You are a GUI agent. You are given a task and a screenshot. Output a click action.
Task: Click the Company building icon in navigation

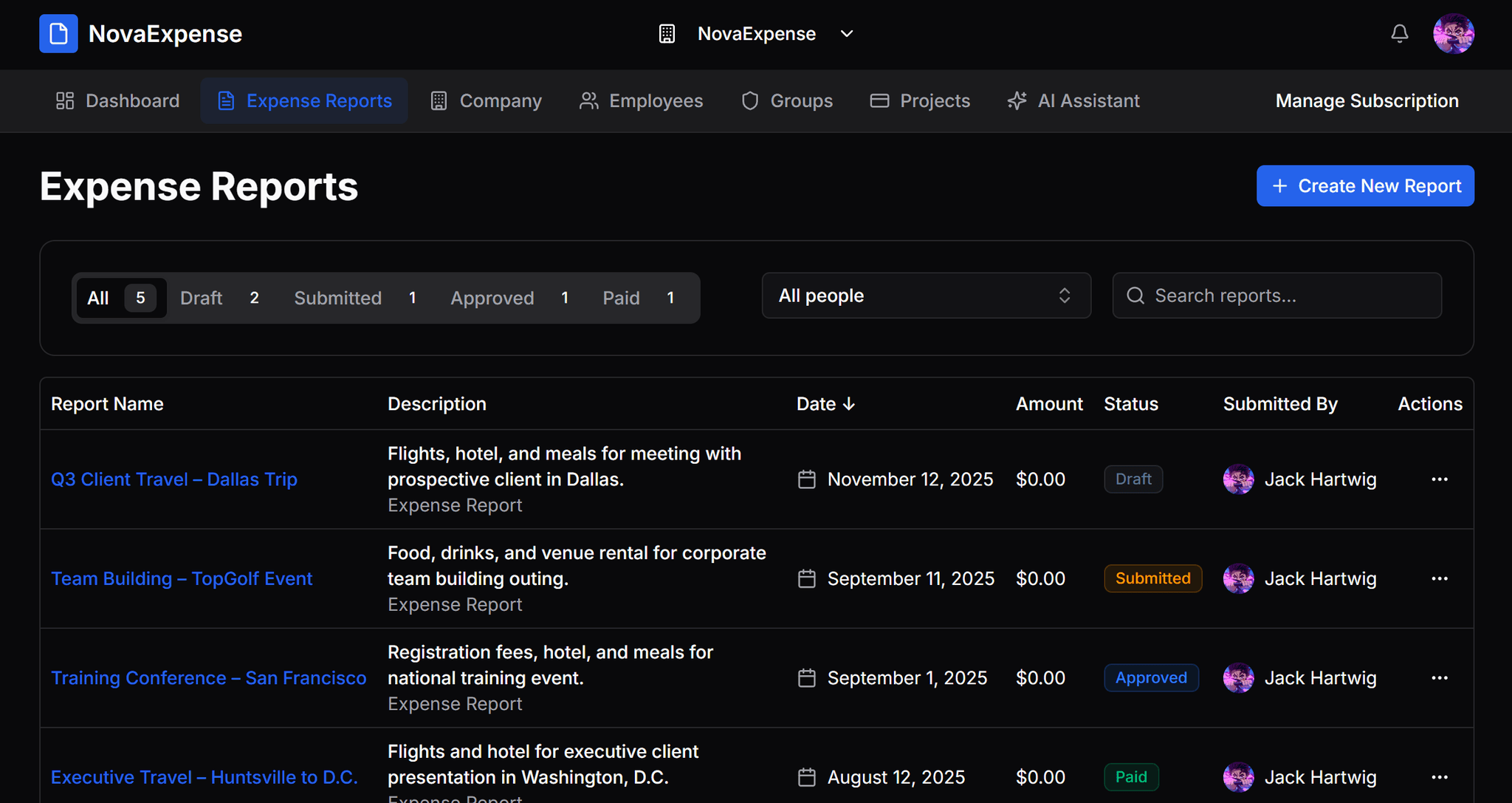click(x=439, y=100)
